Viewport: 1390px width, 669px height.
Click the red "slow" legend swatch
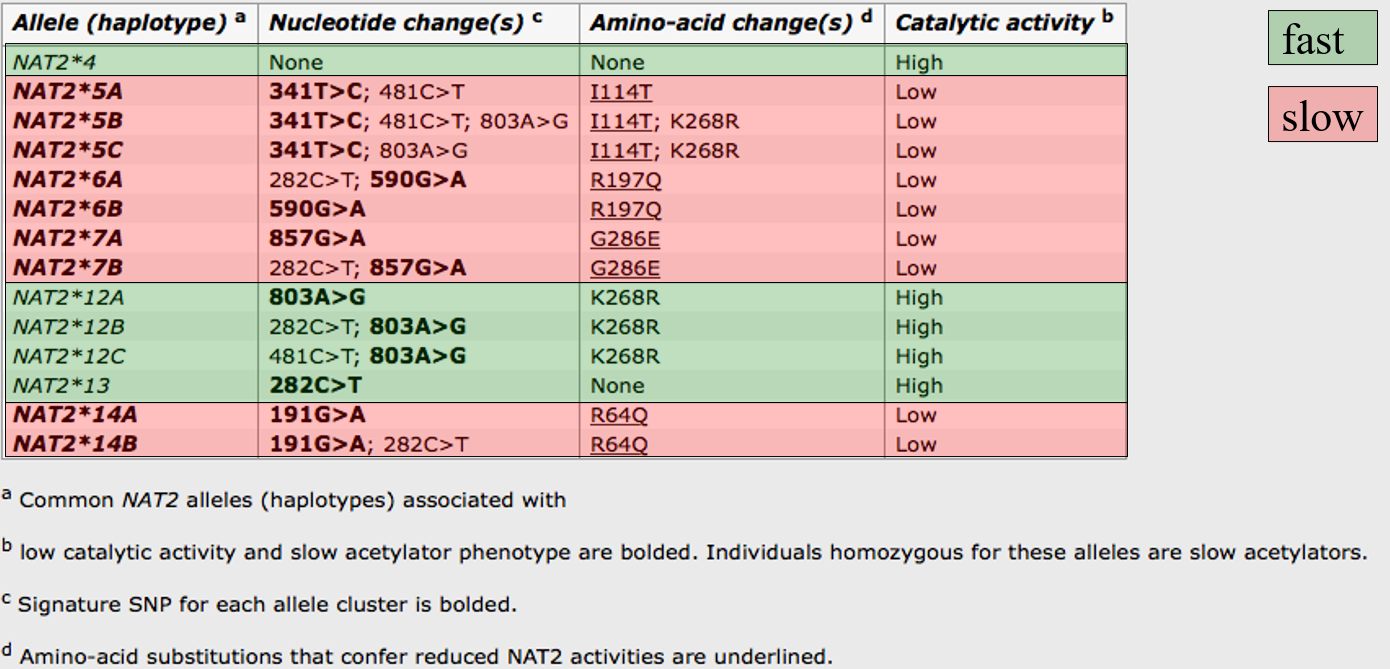tap(1321, 117)
